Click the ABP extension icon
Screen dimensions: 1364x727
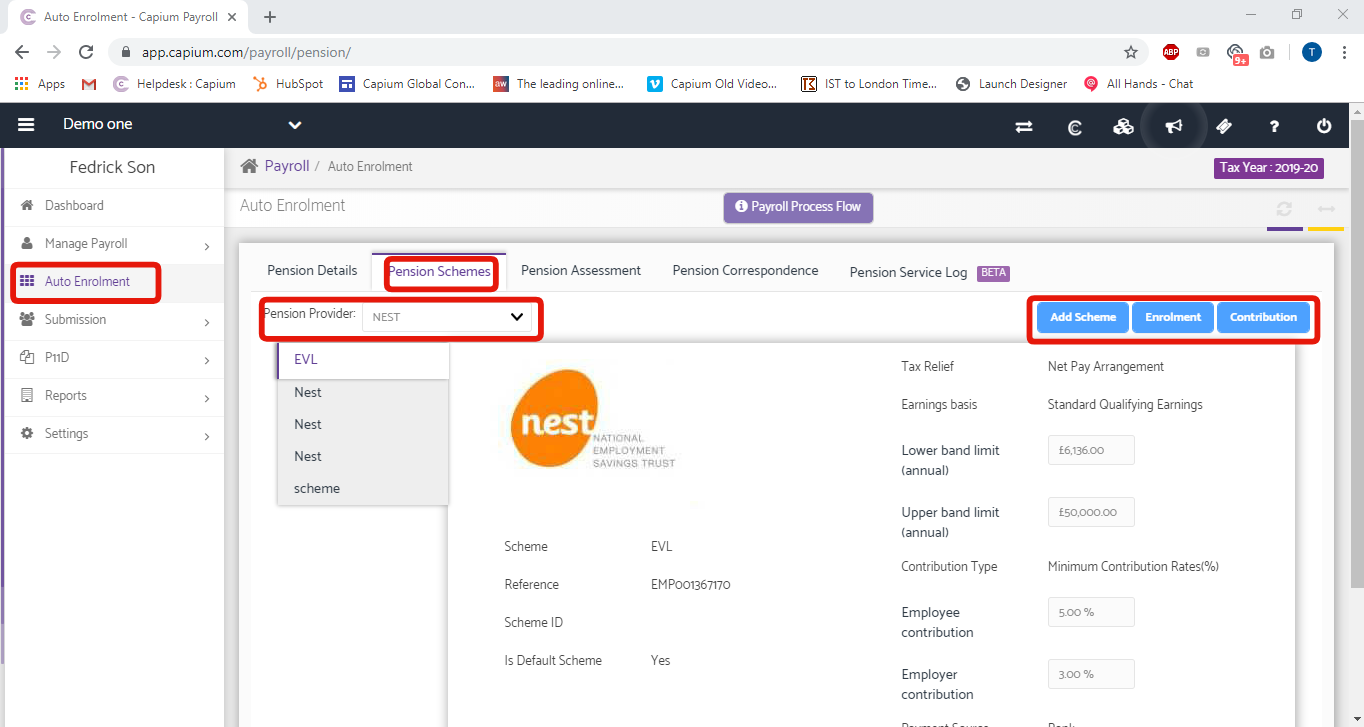coord(1171,52)
